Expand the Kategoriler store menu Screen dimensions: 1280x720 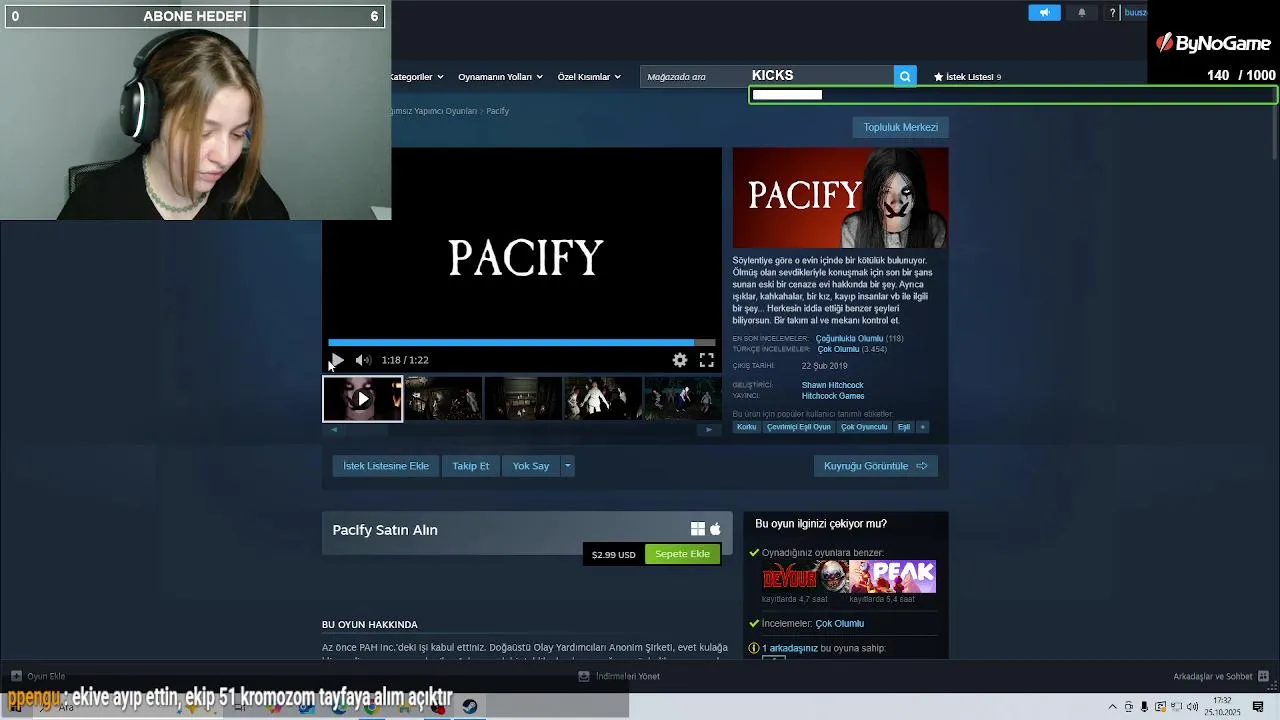(415, 77)
